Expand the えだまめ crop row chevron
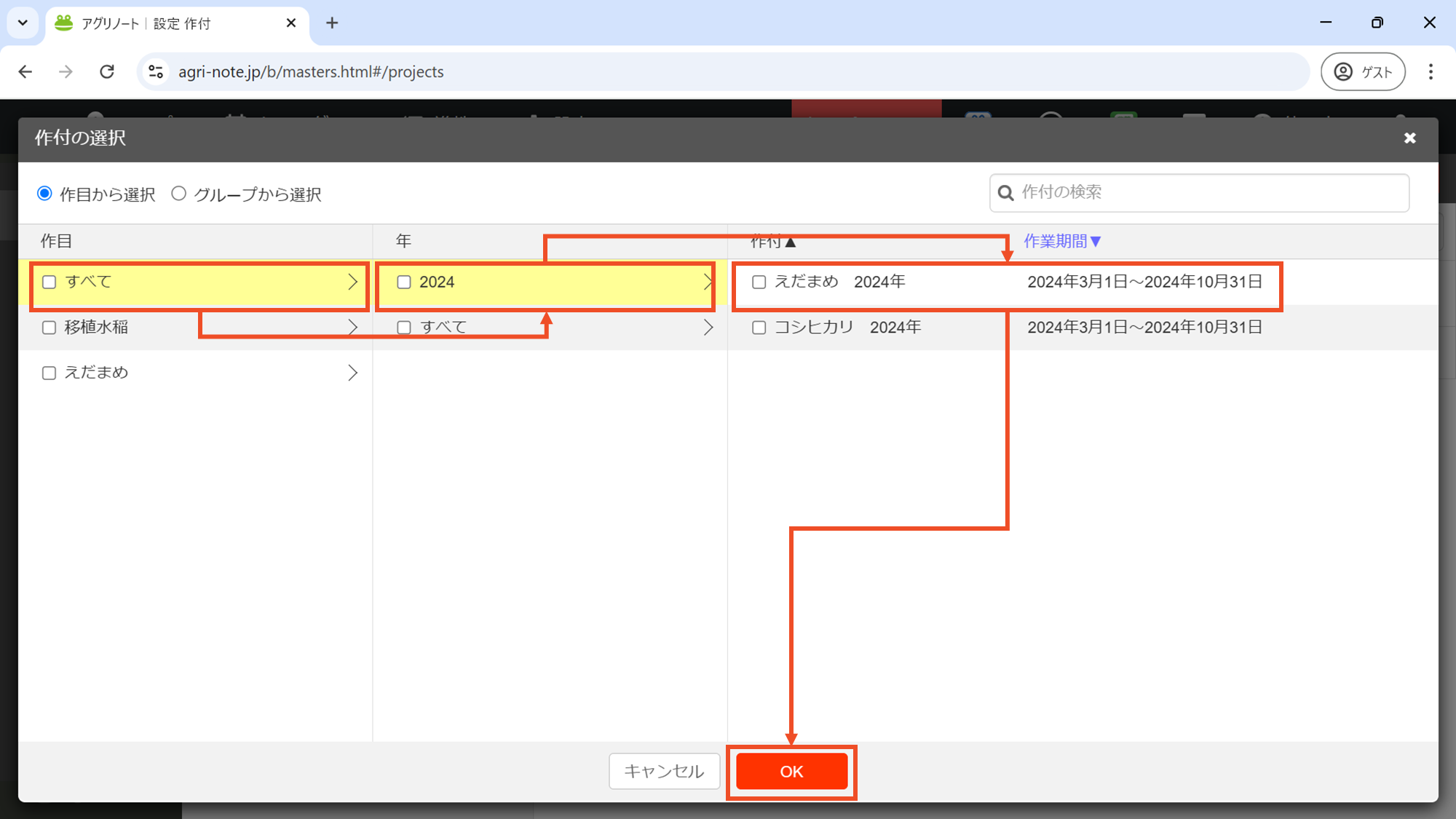Viewport: 1456px width, 819px height. [x=353, y=373]
